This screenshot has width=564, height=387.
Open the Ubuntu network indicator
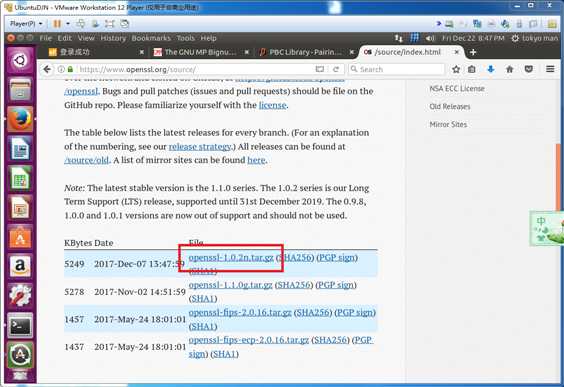(x=399, y=38)
